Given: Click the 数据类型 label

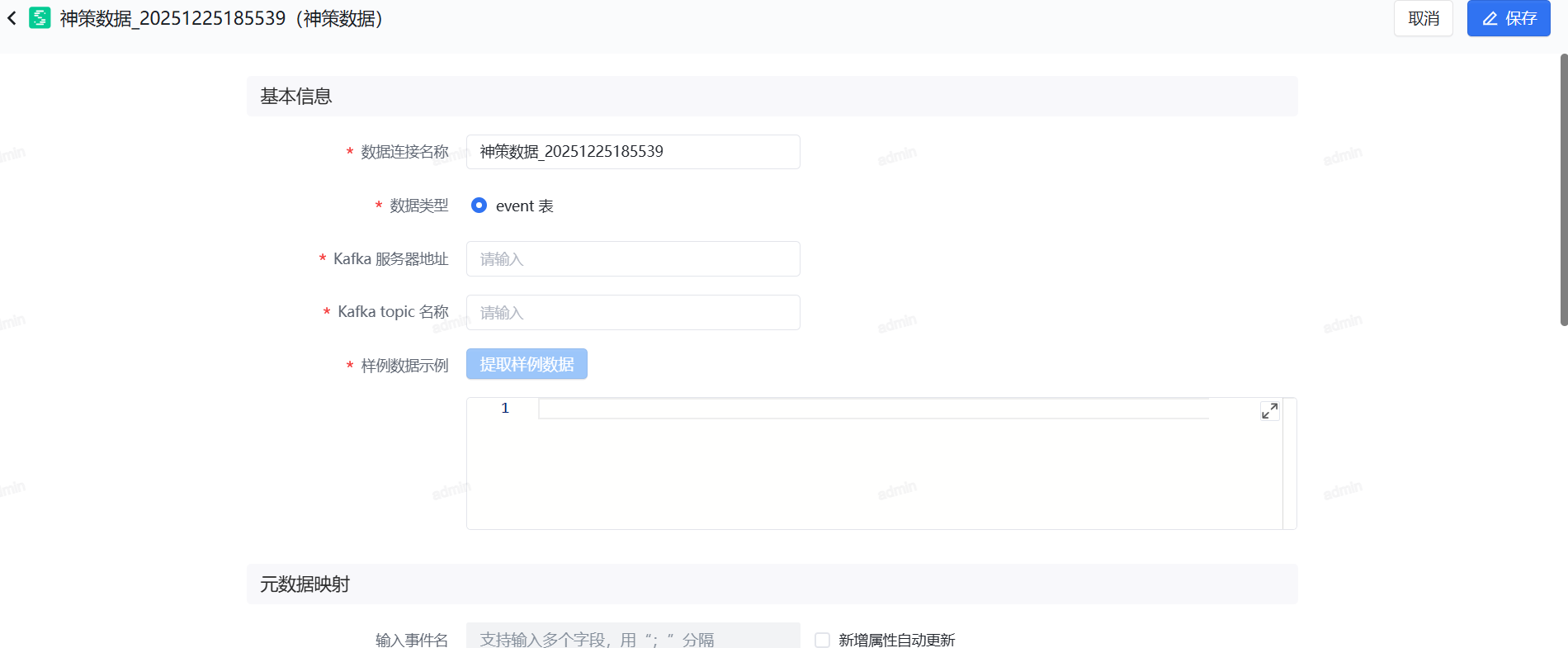Looking at the screenshot, I should tap(419, 206).
